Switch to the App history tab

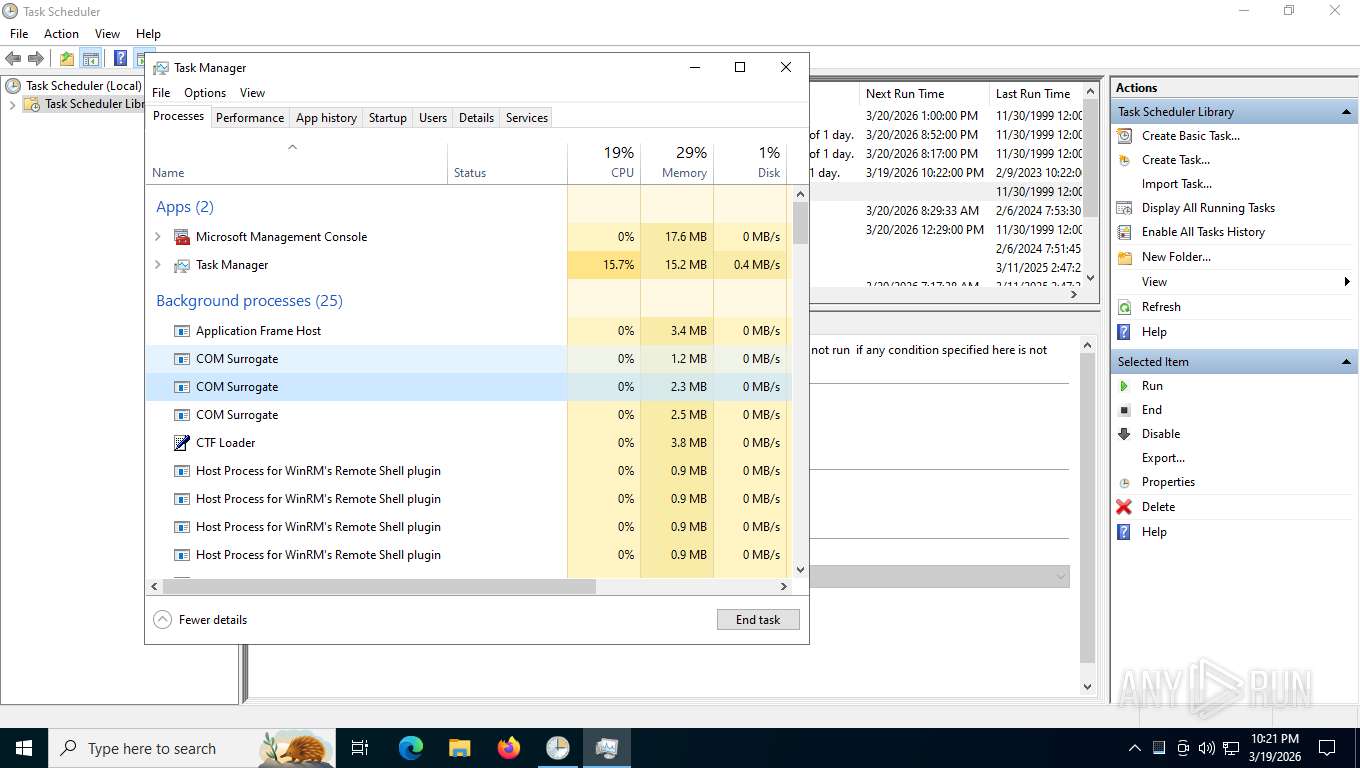coord(326,118)
